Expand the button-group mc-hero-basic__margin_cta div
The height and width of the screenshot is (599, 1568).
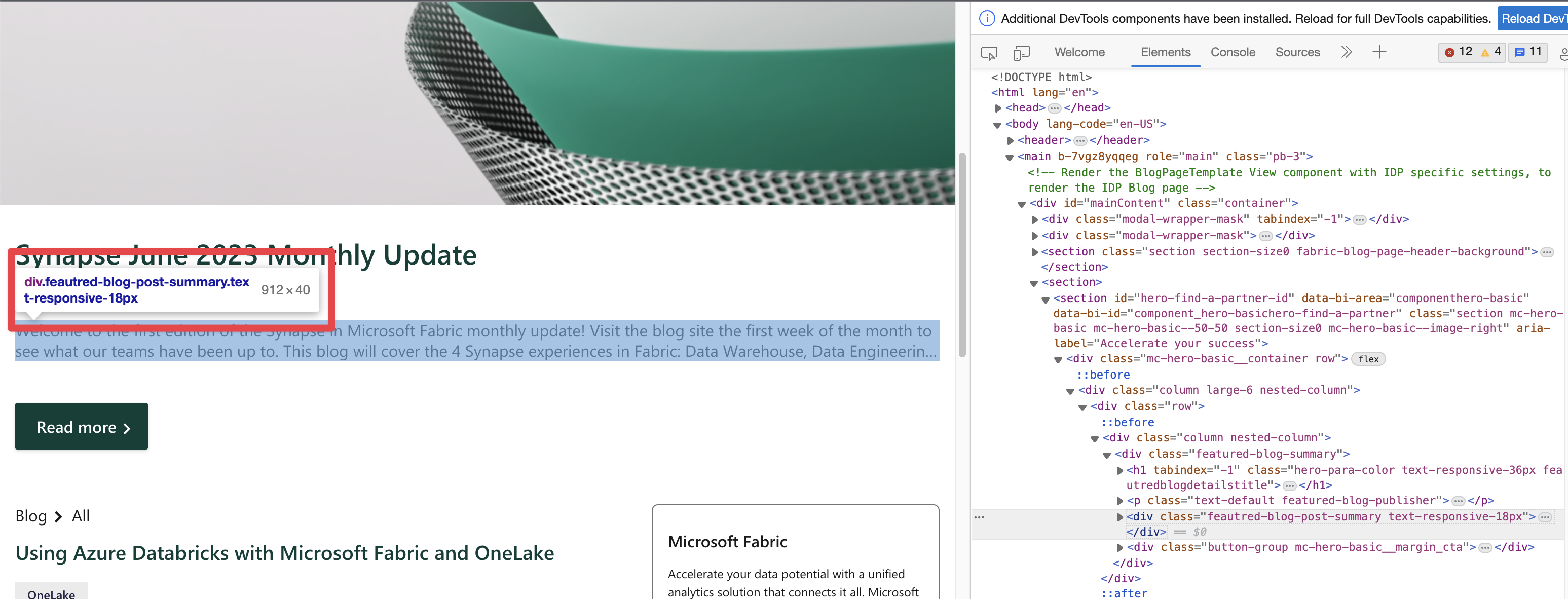(1119, 547)
